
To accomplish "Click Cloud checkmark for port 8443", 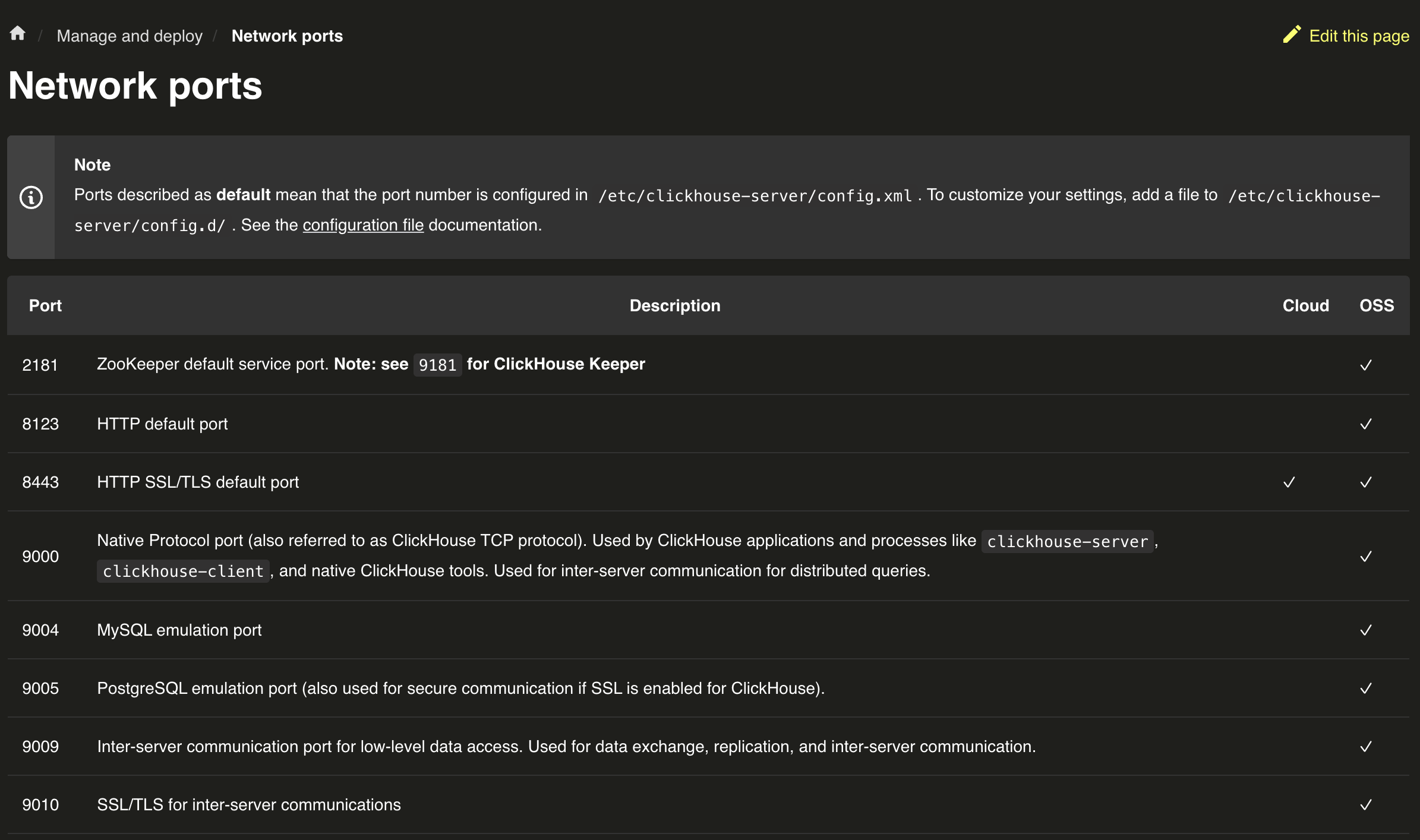I will (x=1289, y=482).
